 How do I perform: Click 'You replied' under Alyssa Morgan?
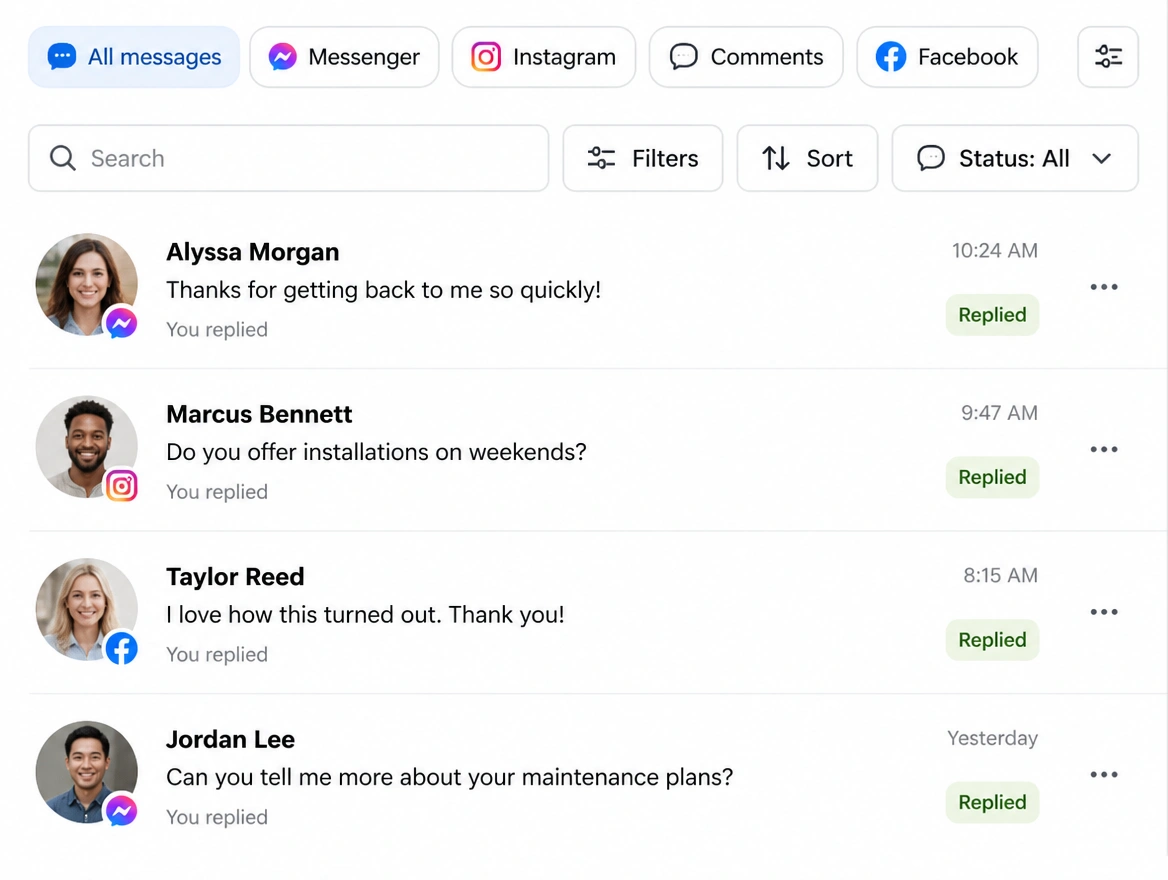(217, 329)
